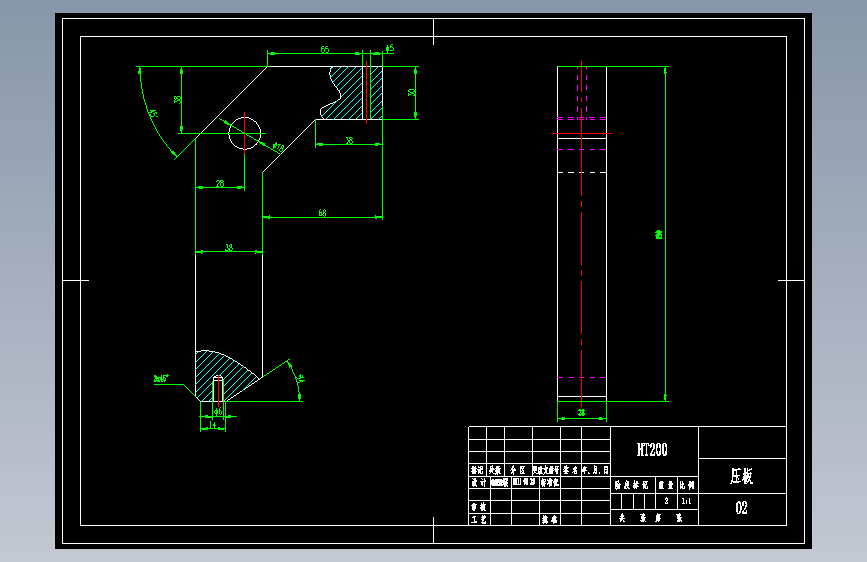Select the HT200 material text in title block
This screenshot has width=867, height=562.
click(652, 450)
